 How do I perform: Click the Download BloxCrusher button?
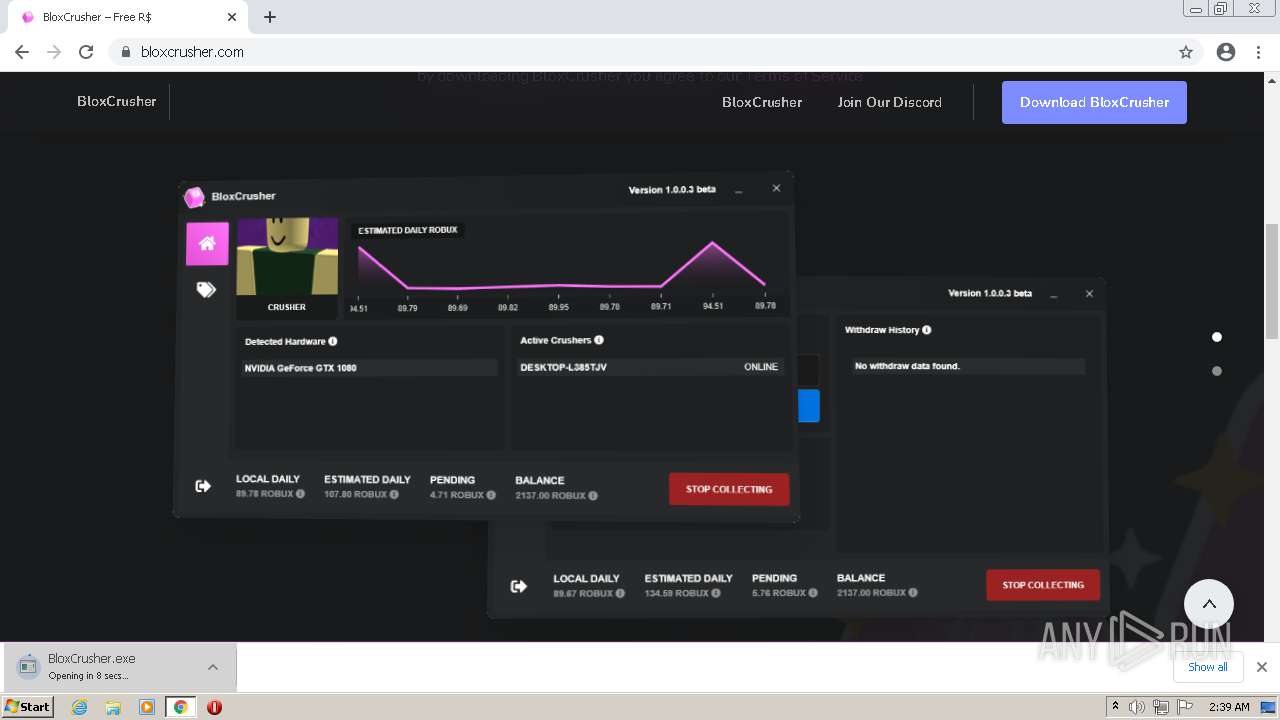point(1094,102)
